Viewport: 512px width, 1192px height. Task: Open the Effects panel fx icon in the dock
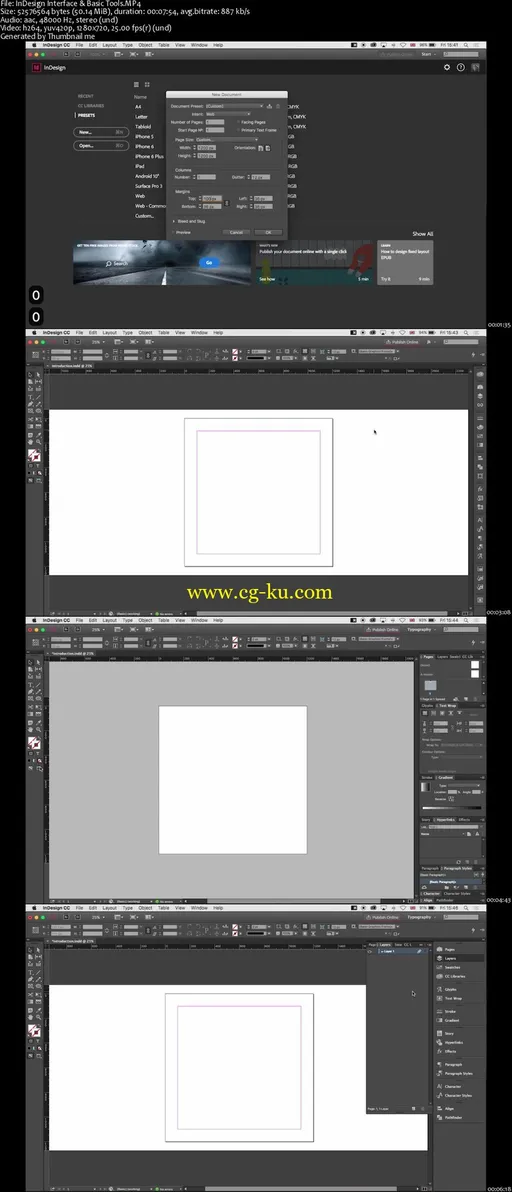[441, 1051]
